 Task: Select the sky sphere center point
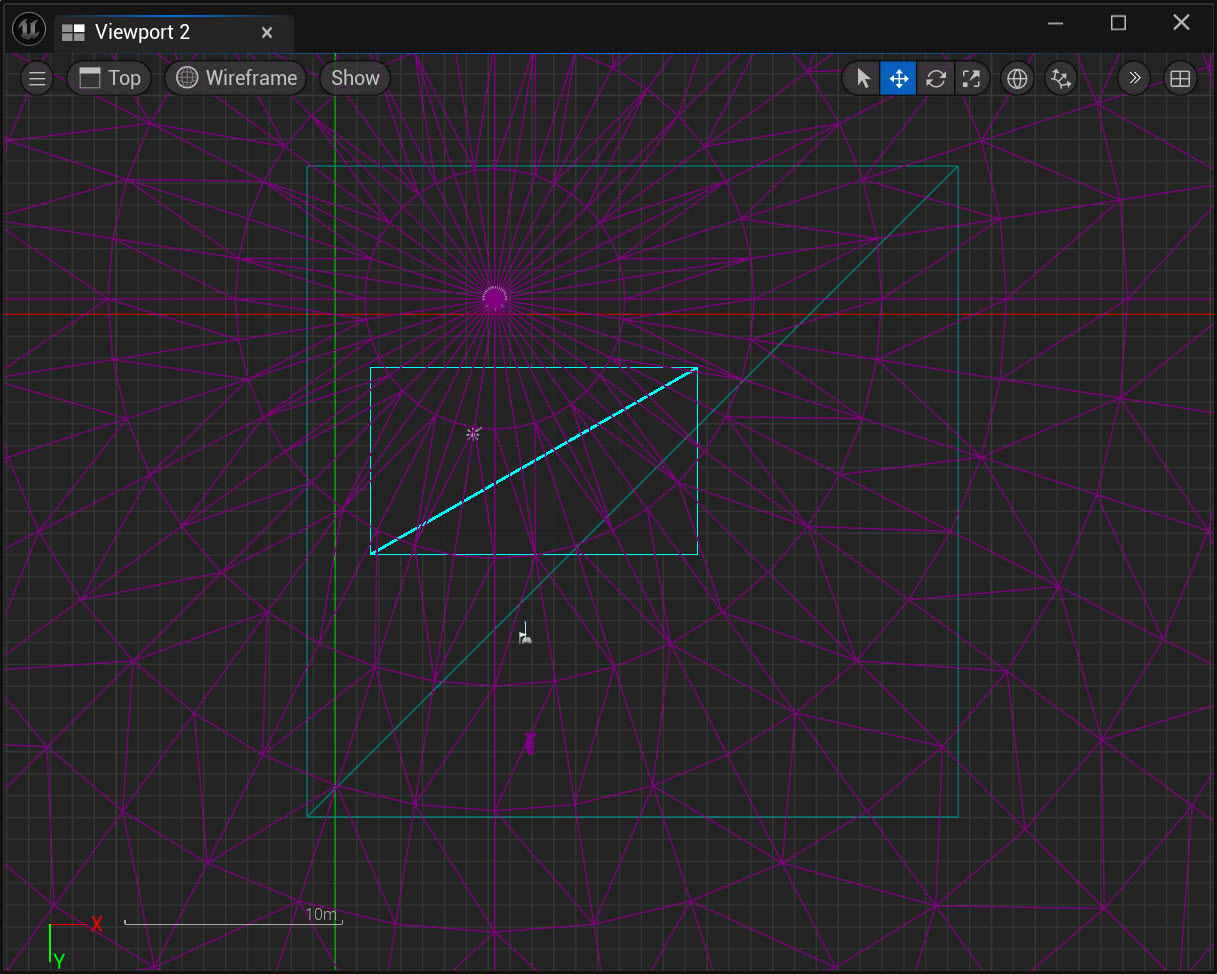(x=494, y=298)
